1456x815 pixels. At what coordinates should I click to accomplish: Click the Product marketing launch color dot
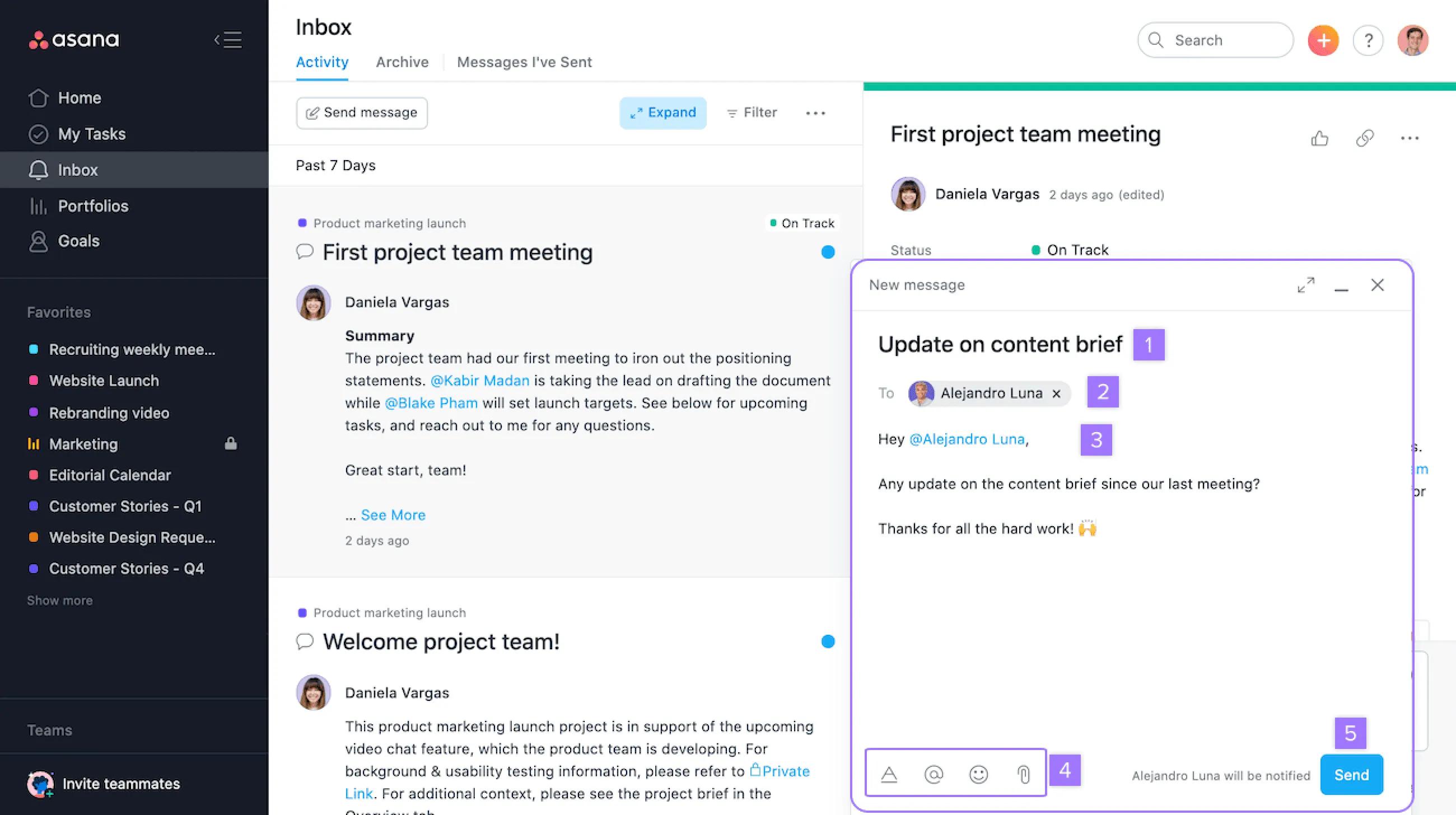[302, 223]
